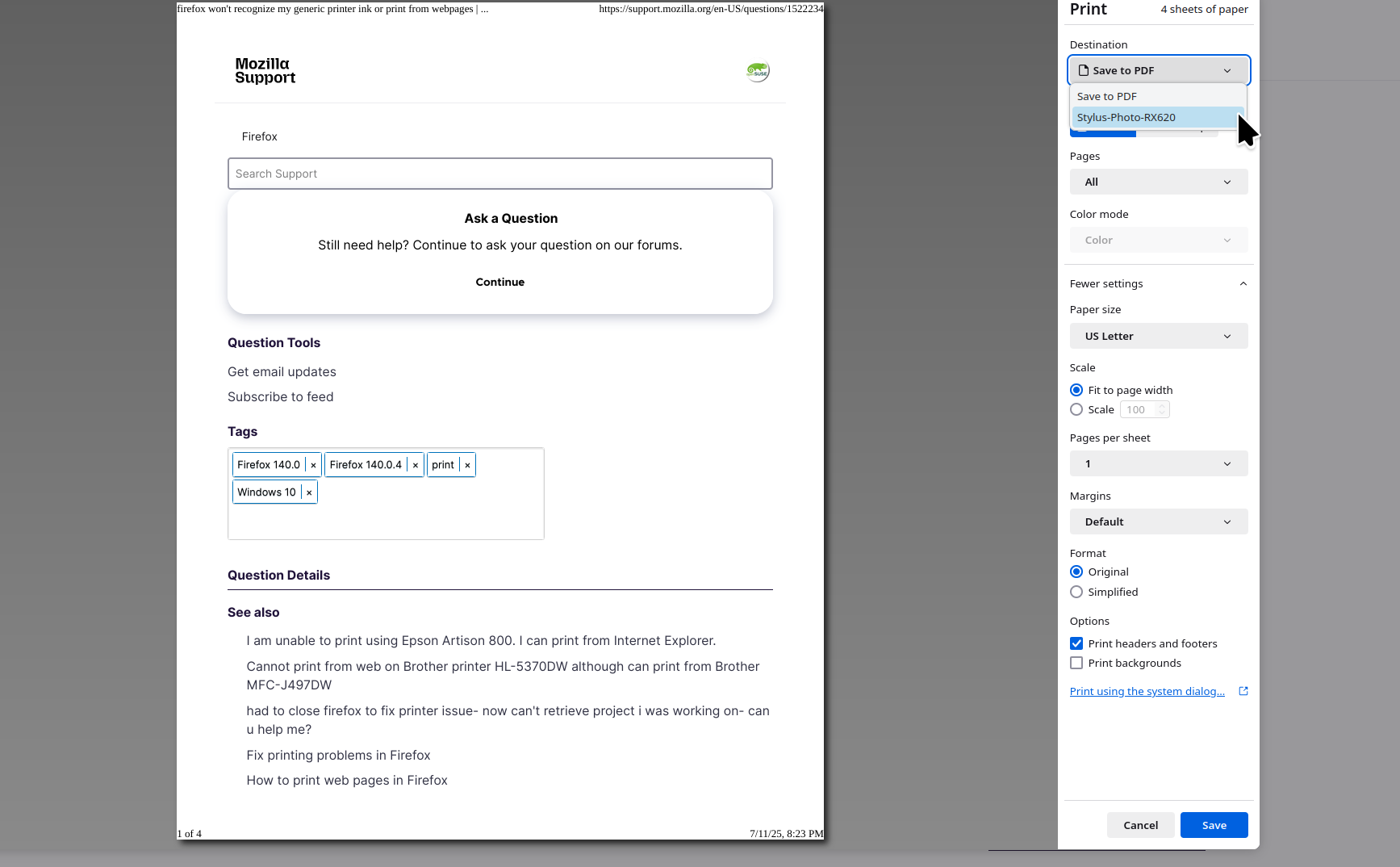
Task: Click the SUSE chameleon avatar icon
Action: (758, 71)
